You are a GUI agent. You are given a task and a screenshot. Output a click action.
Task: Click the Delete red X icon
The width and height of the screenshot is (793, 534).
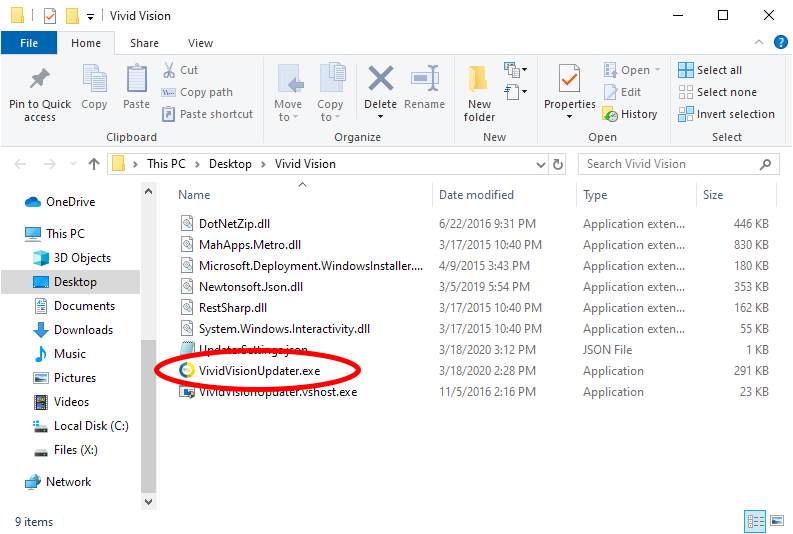coord(380,78)
